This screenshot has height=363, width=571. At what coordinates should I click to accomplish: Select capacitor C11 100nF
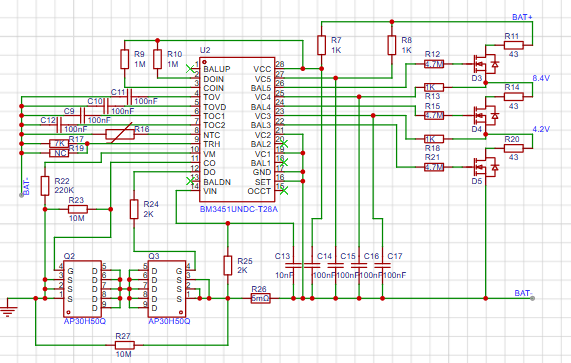click(x=129, y=97)
